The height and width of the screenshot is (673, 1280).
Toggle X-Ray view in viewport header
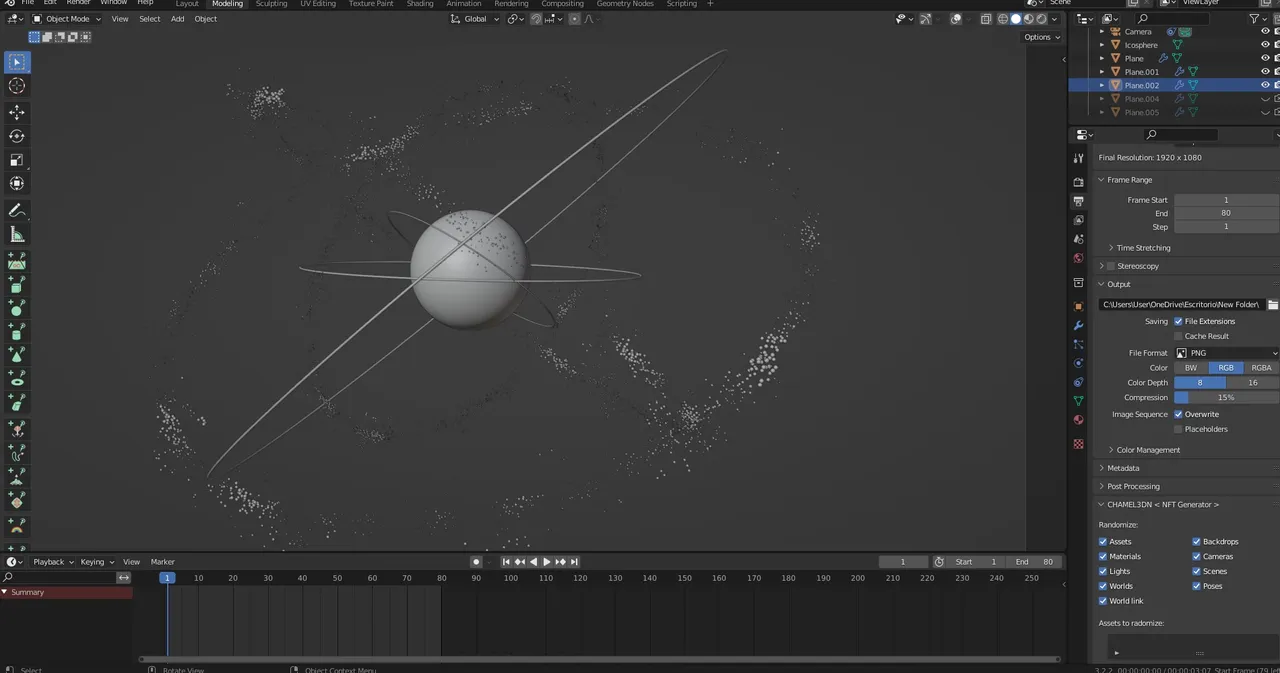pos(986,19)
